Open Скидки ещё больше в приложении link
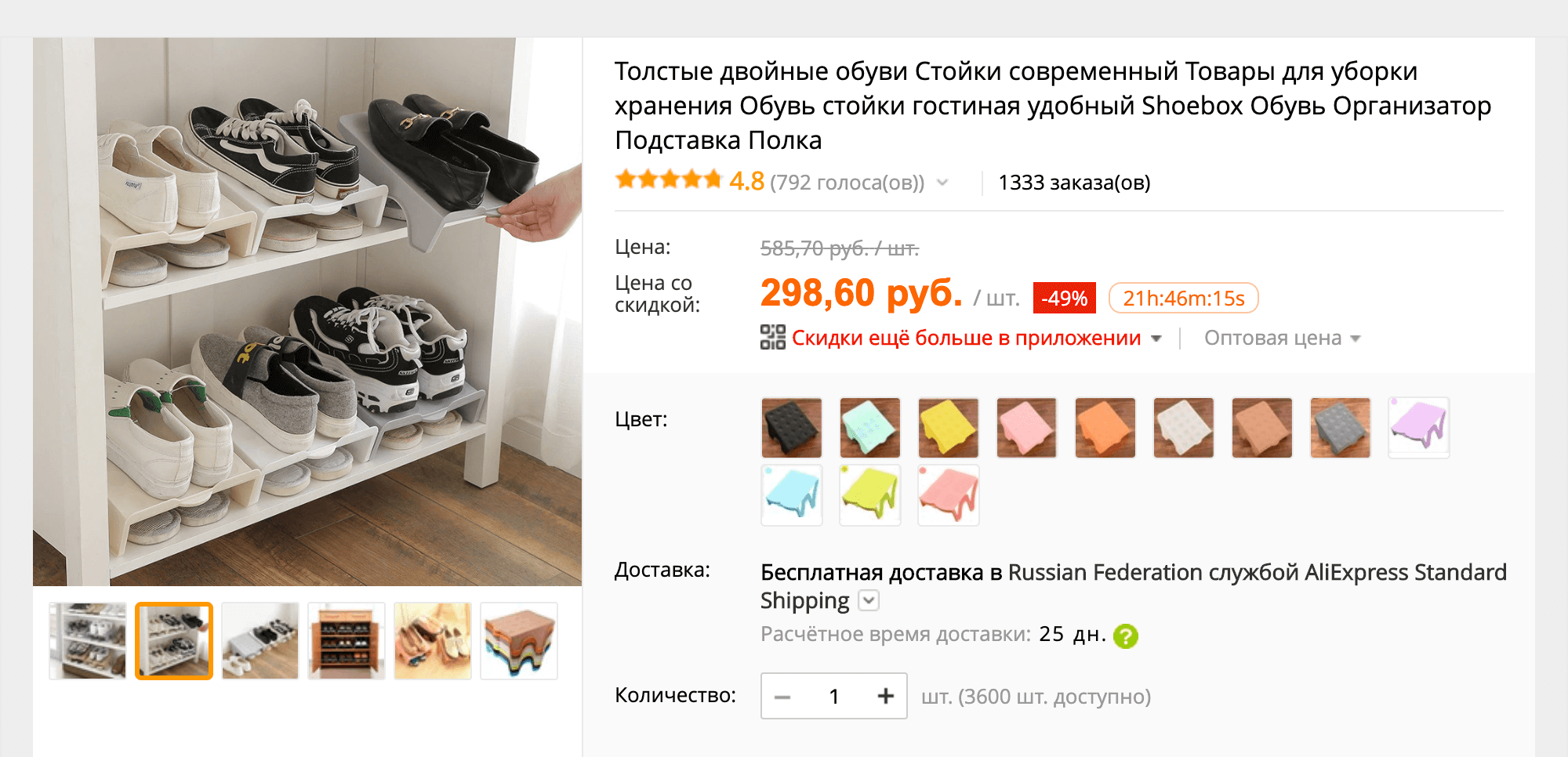 [x=966, y=338]
